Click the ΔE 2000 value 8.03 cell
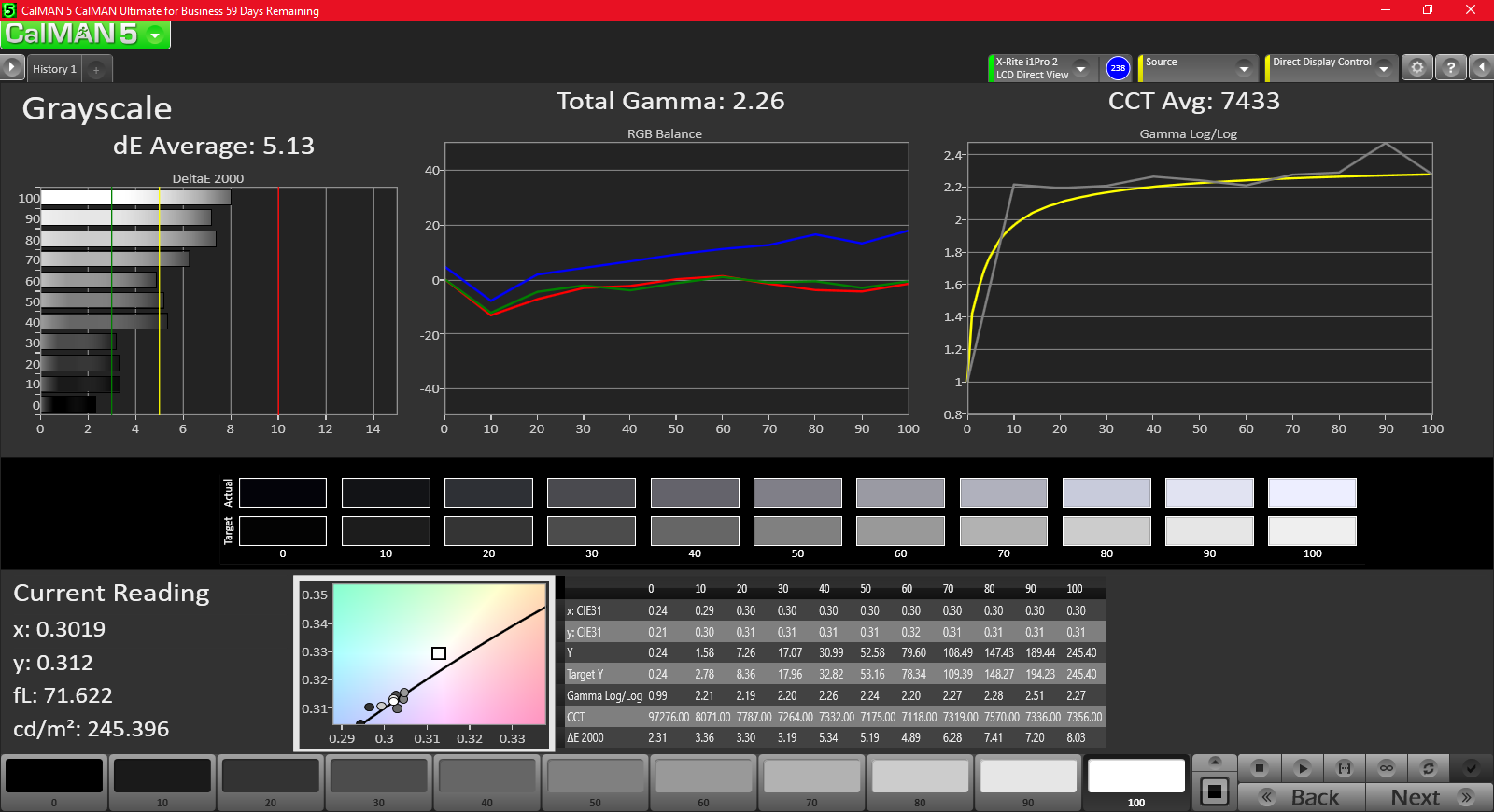Image resolution: width=1494 pixels, height=812 pixels. (1076, 737)
